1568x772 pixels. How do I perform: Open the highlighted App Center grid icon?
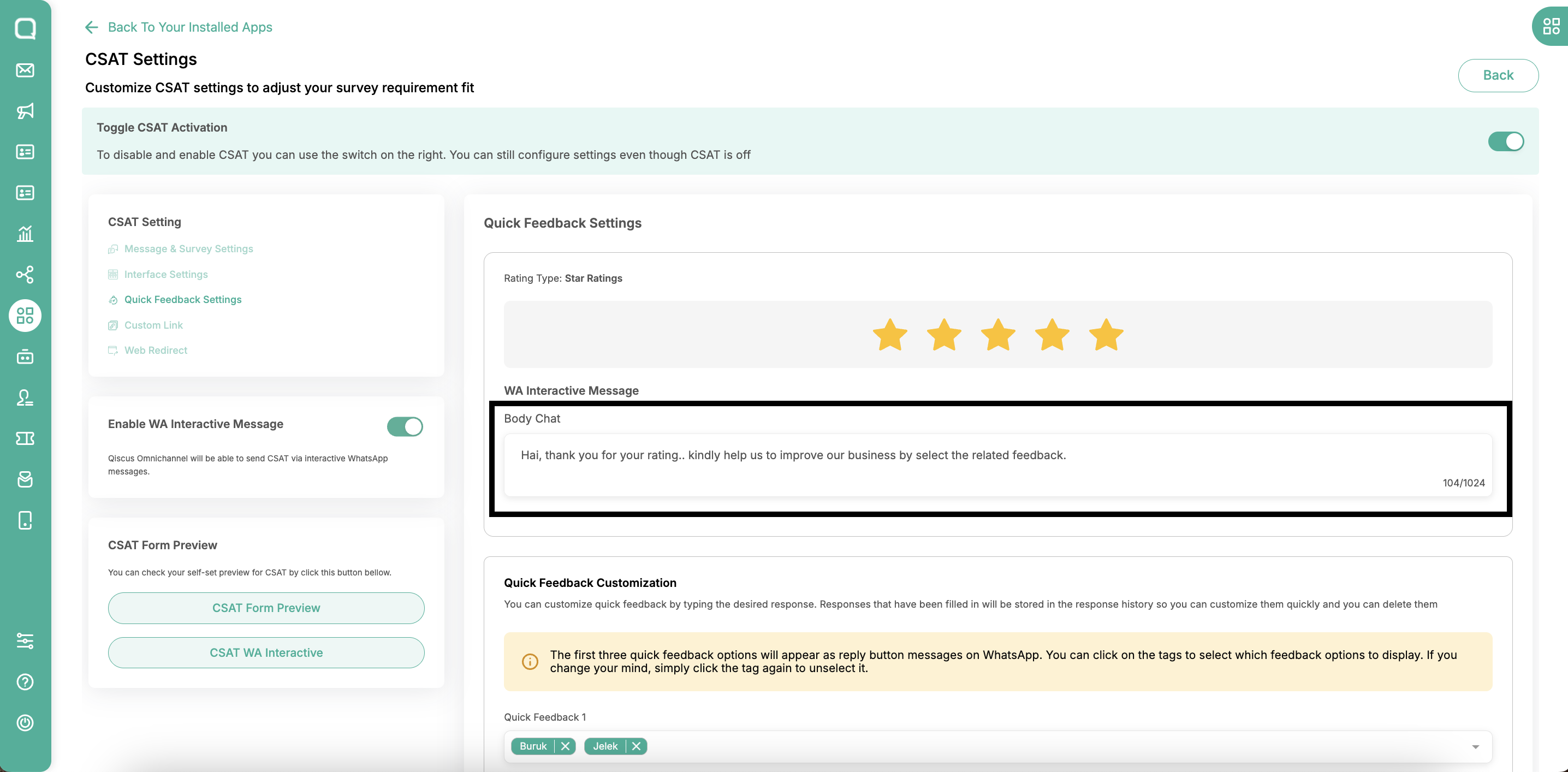click(x=25, y=316)
